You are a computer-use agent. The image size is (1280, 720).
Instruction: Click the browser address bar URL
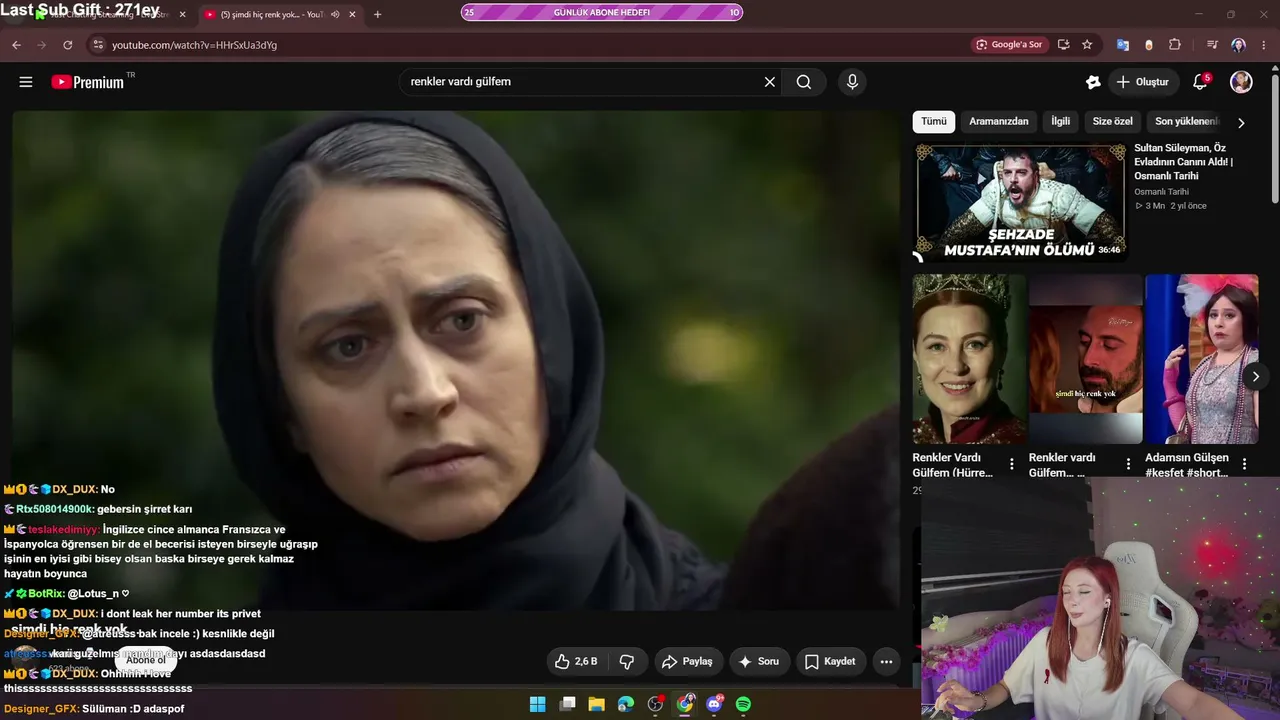194,45
